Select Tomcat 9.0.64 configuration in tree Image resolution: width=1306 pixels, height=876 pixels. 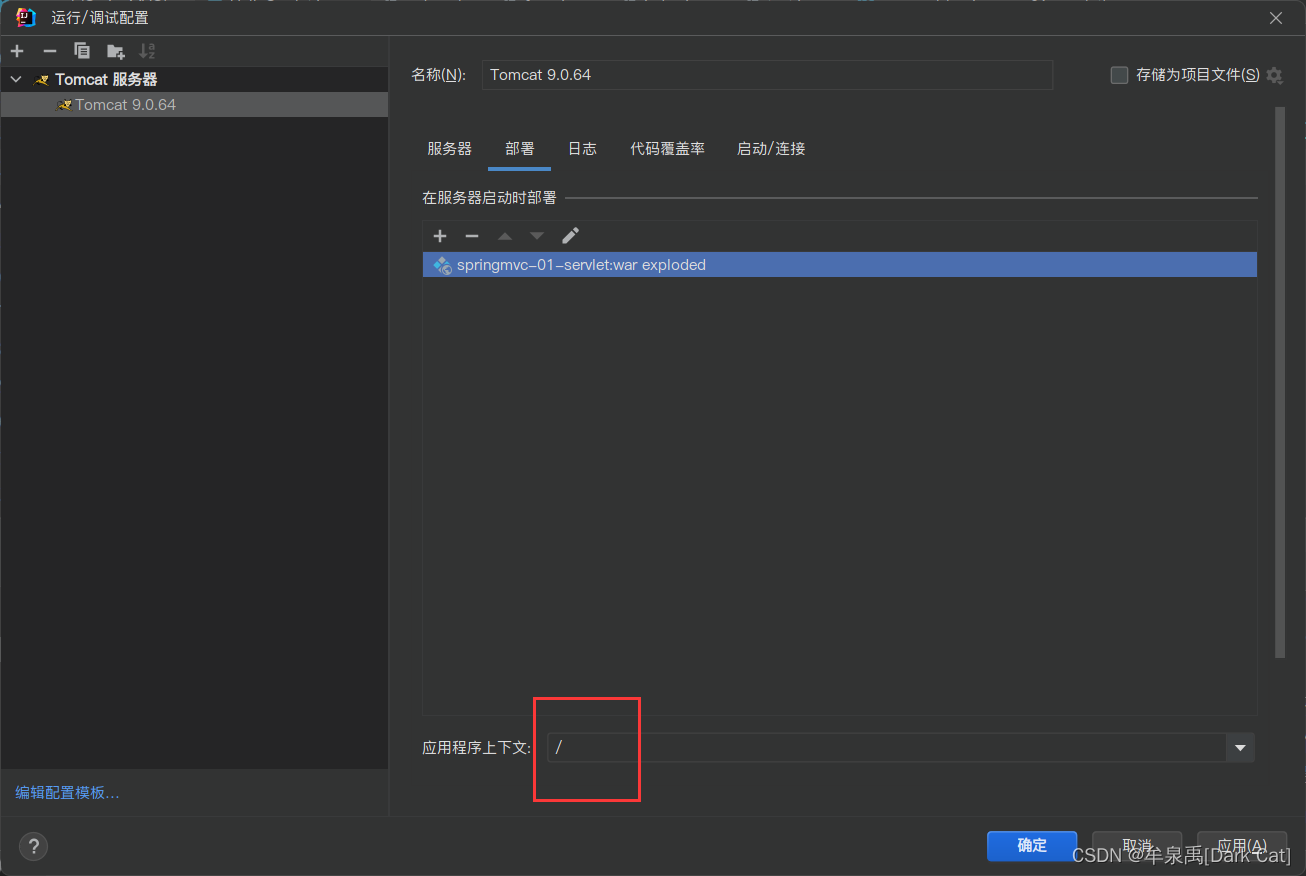tap(194, 104)
